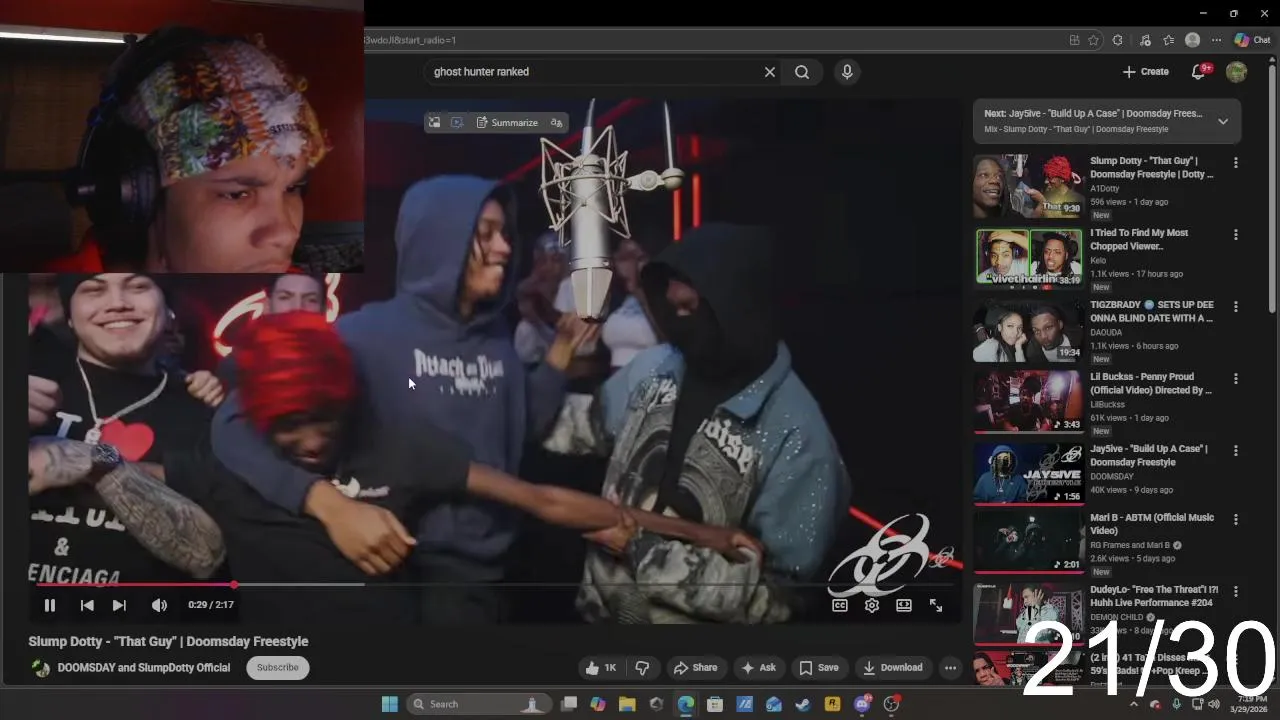This screenshot has height=720, width=1280.
Task: Expand the Next mix playlist panel
Action: point(1222,121)
